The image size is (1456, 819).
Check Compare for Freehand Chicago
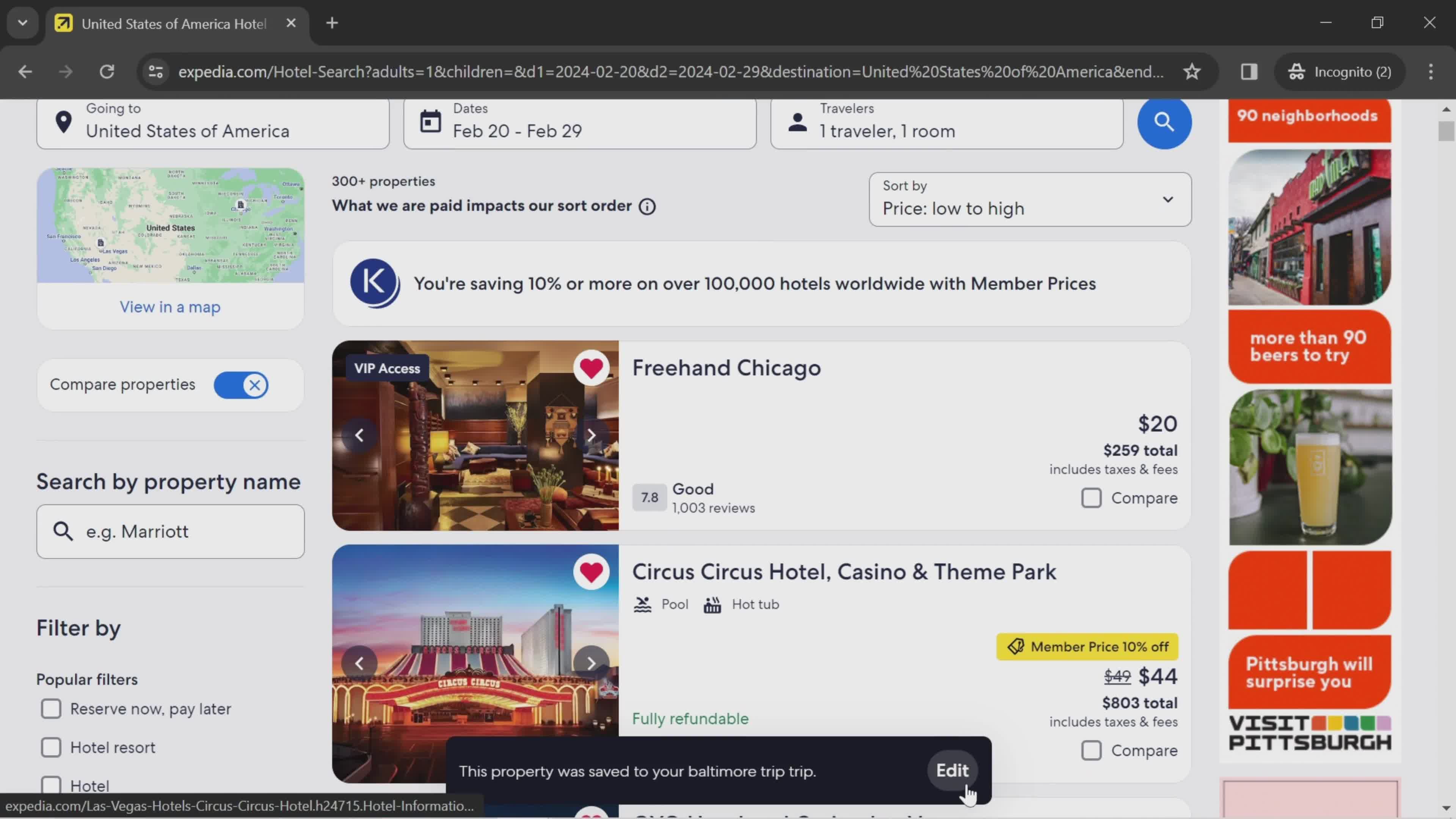pos(1092,498)
